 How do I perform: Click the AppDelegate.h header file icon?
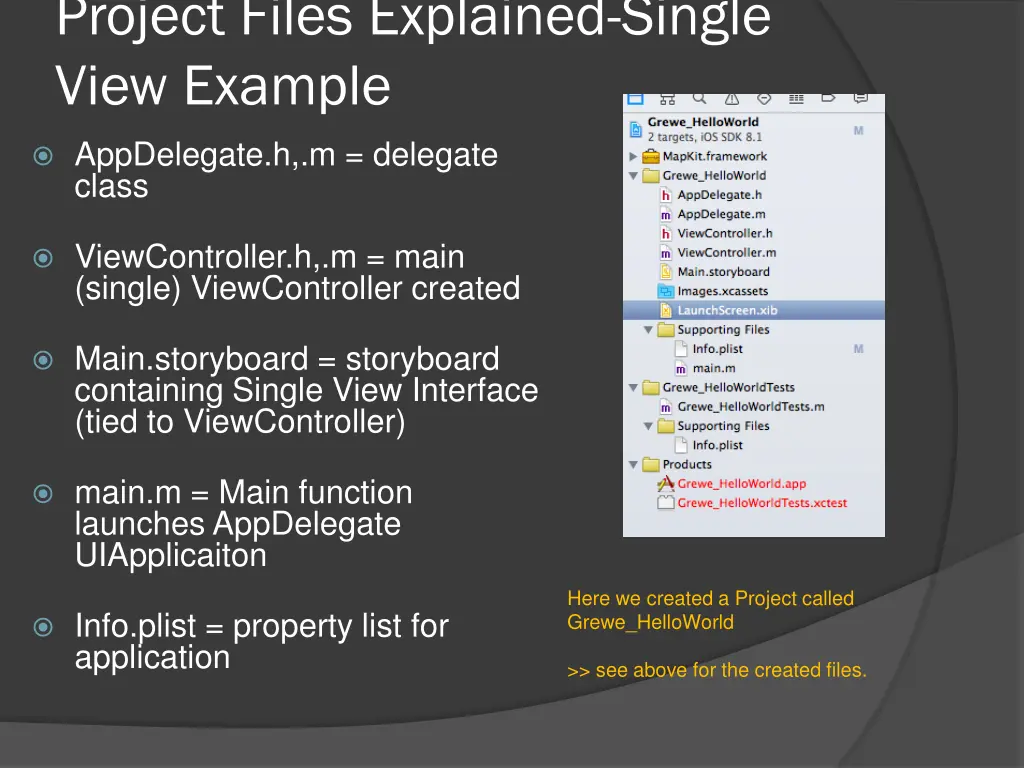click(665, 195)
